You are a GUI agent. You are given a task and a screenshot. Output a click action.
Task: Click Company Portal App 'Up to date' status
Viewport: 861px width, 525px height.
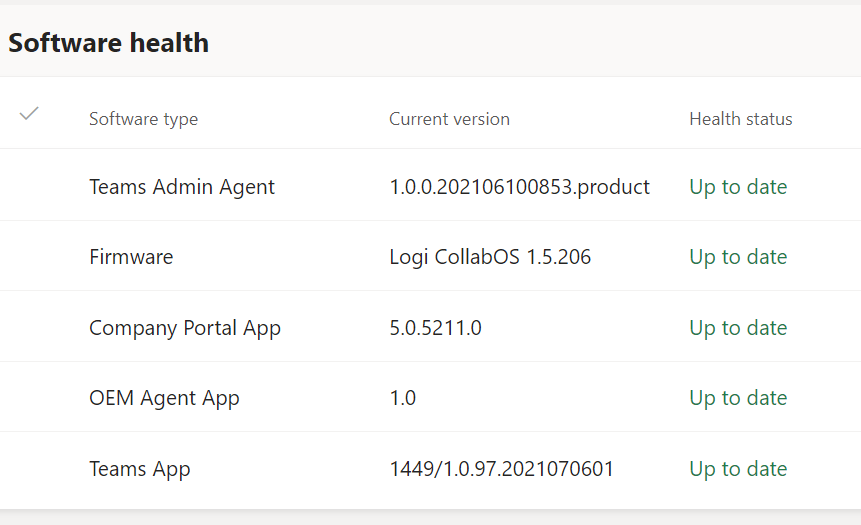(738, 328)
